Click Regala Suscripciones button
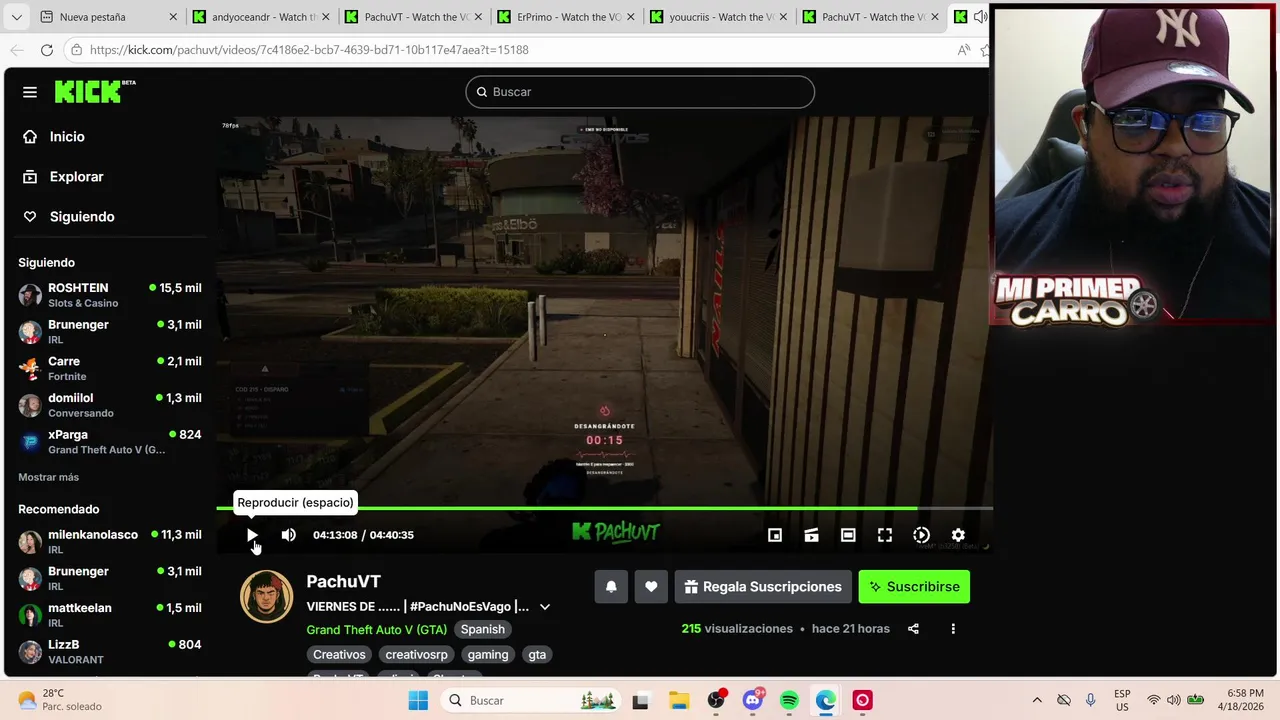This screenshot has width=1280, height=720. (x=763, y=587)
